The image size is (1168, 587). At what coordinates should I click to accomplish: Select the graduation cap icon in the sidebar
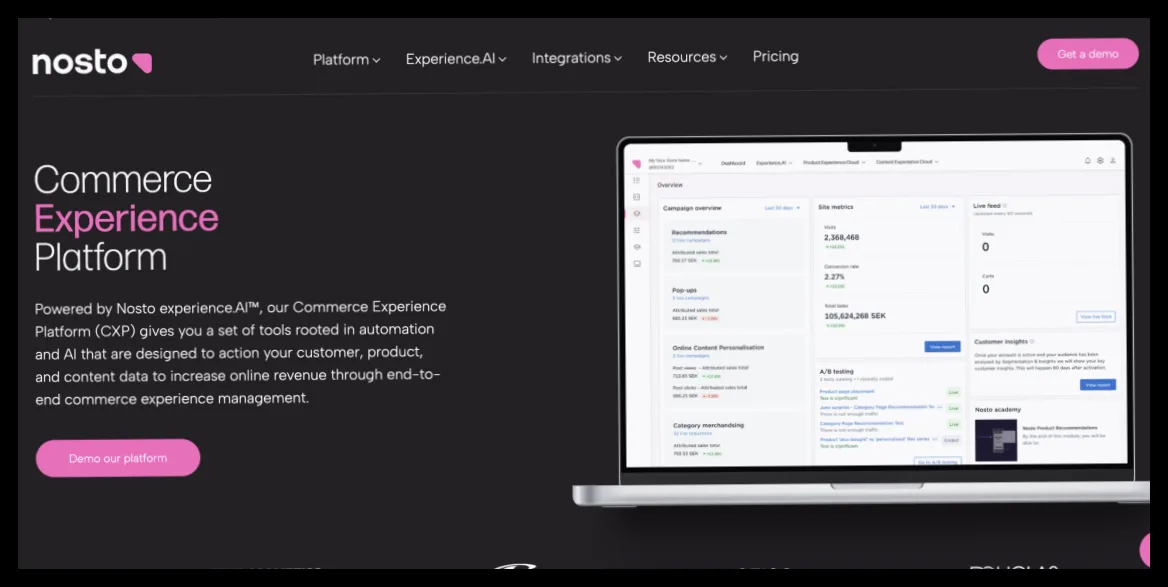636,247
